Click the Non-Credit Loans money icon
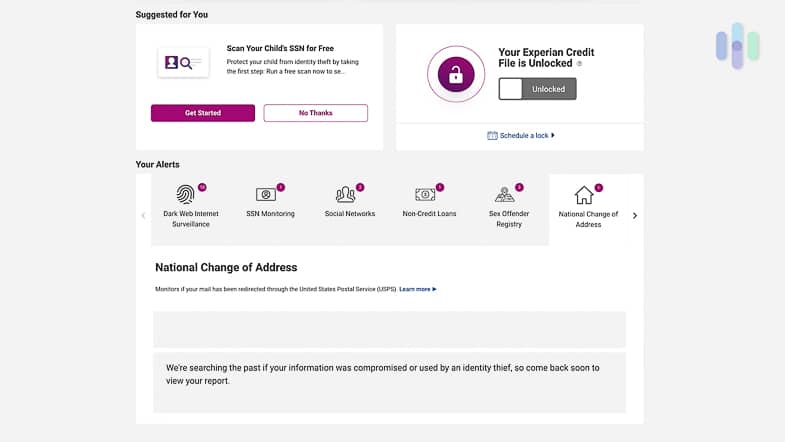This screenshot has width=785, height=442. pyautogui.click(x=425, y=194)
